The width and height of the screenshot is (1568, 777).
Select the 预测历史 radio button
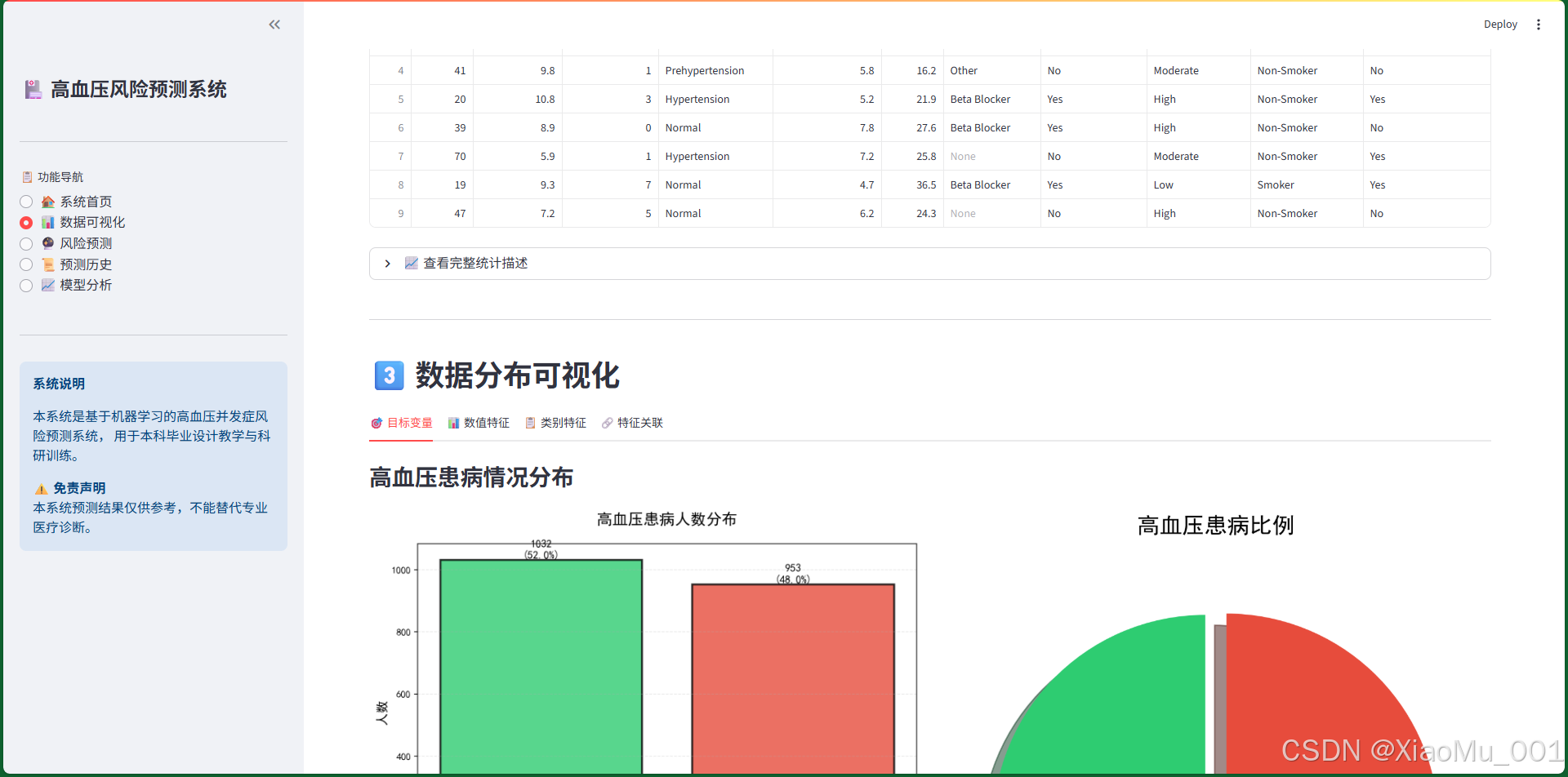point(25,264)
